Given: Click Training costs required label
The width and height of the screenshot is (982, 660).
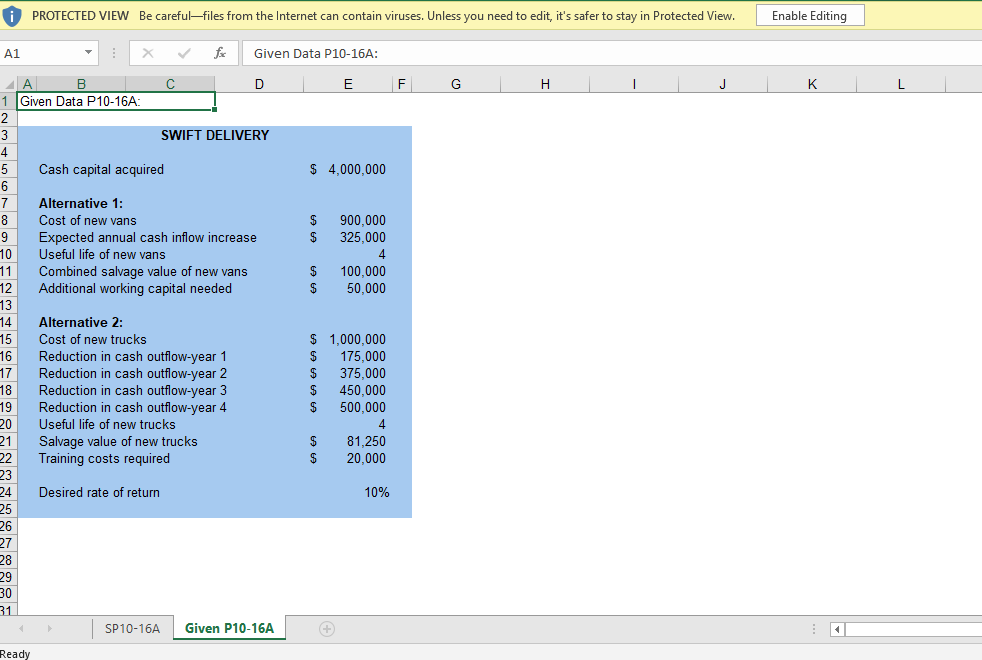Looking at the screenshot, I should pyautogui.click(x=105, y=458).
